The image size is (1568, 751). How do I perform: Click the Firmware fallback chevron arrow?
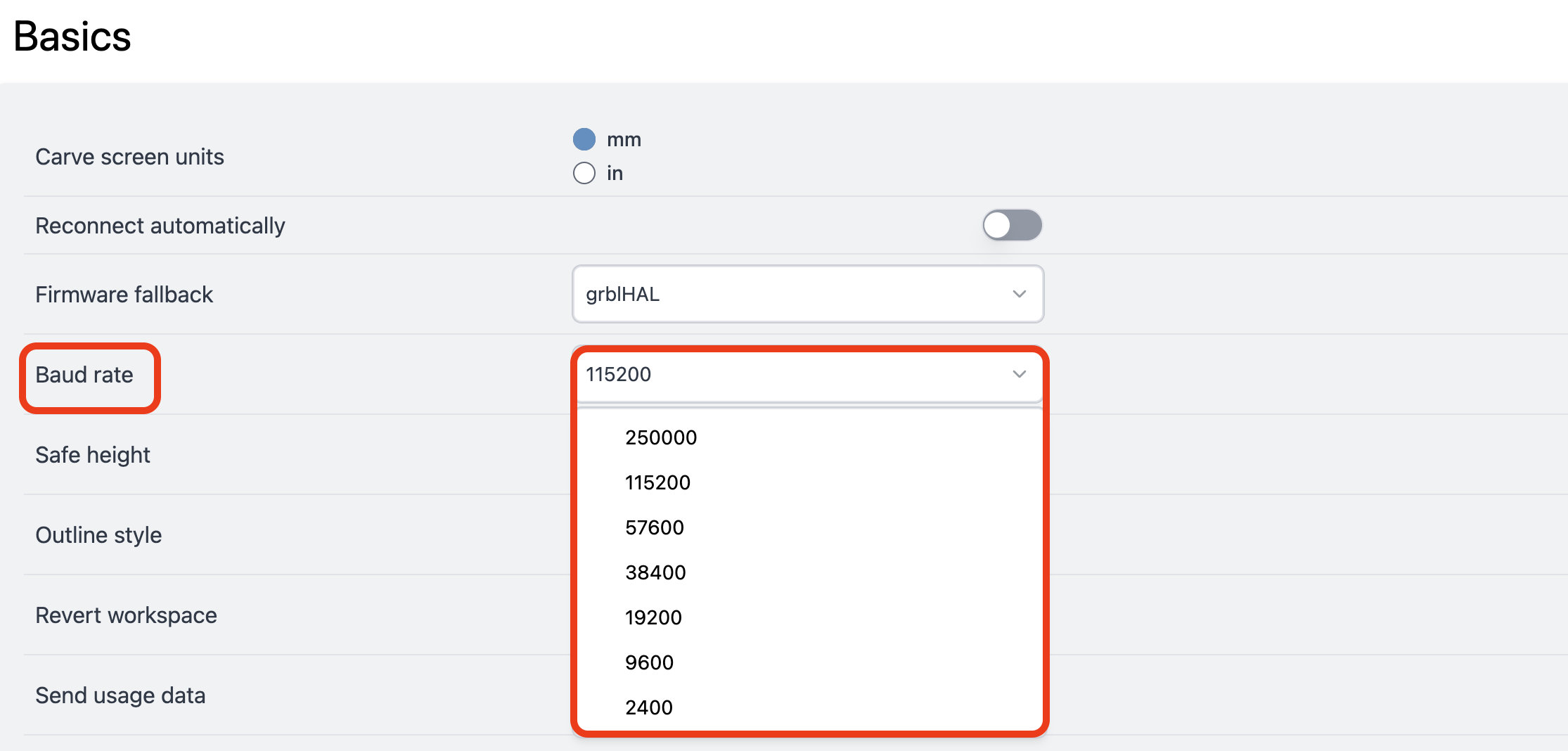point(1019,294)
